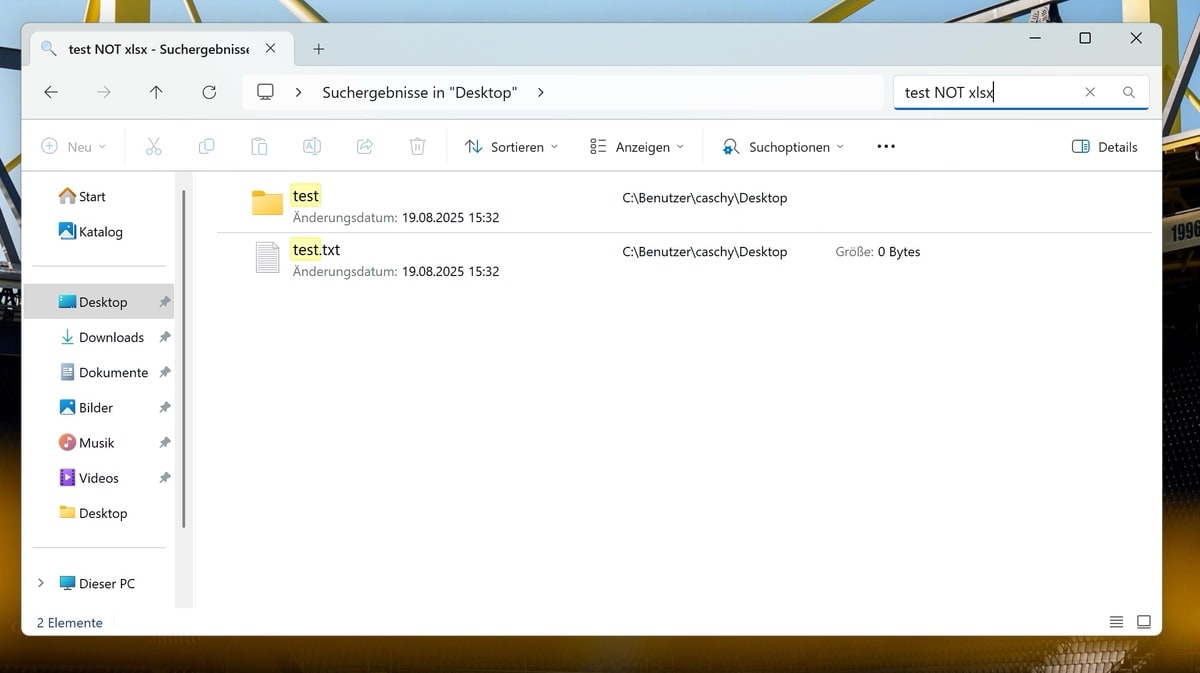Switch to large thumbnails view icon
Viewport: 1200px width, 673px height.
1144,622
